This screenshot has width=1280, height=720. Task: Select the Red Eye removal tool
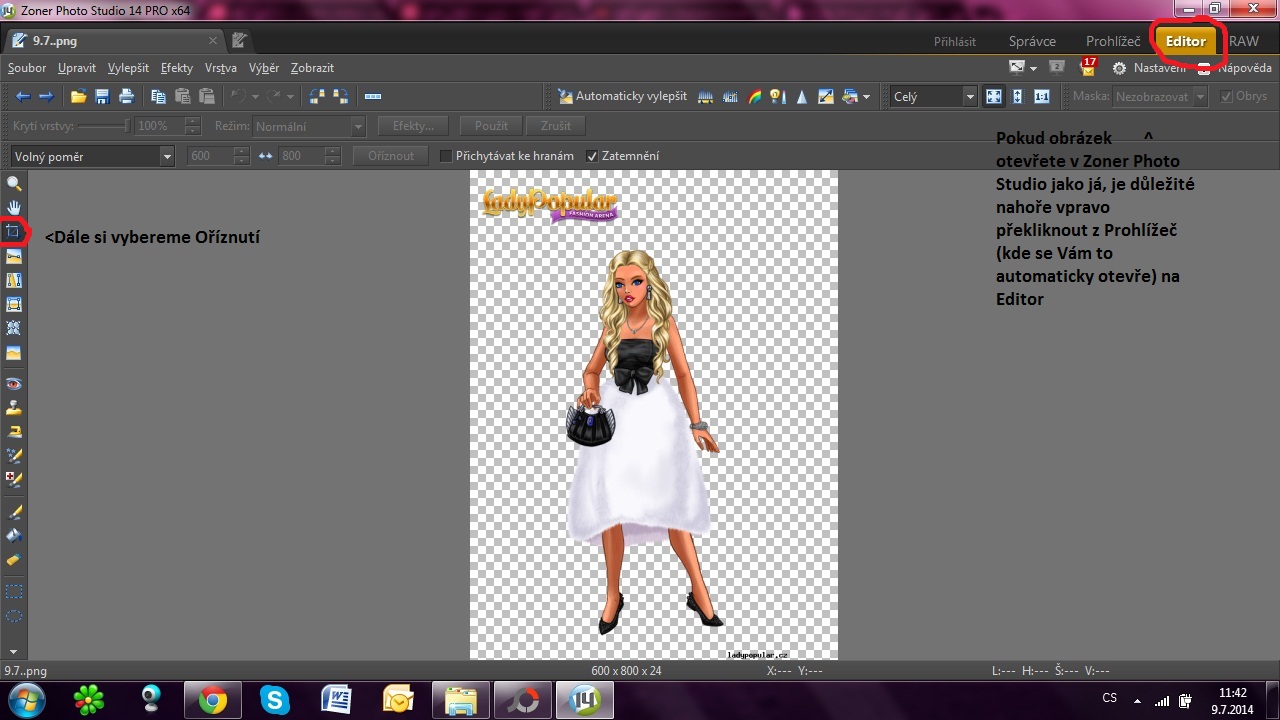click(14, 384)
